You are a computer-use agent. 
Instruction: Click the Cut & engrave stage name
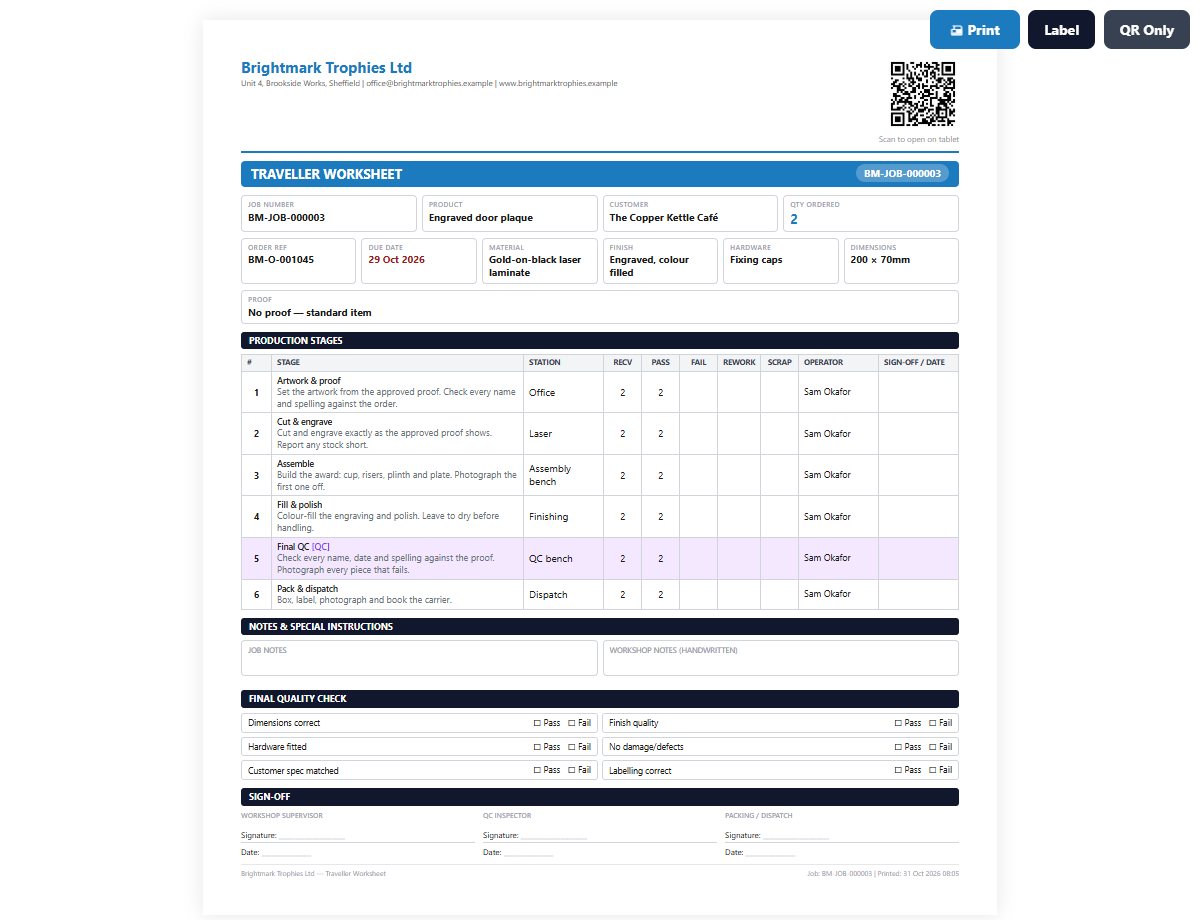tap(304, 422)
